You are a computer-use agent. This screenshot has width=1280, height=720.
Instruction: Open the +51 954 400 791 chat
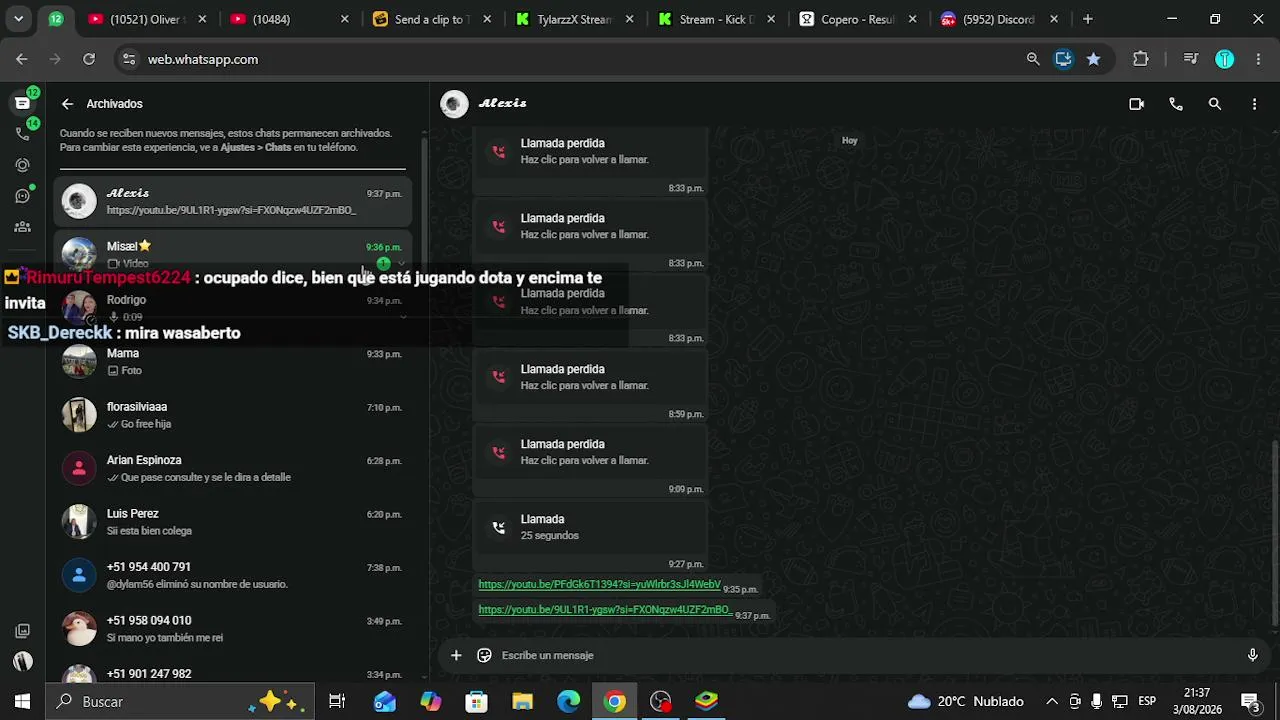233,575
